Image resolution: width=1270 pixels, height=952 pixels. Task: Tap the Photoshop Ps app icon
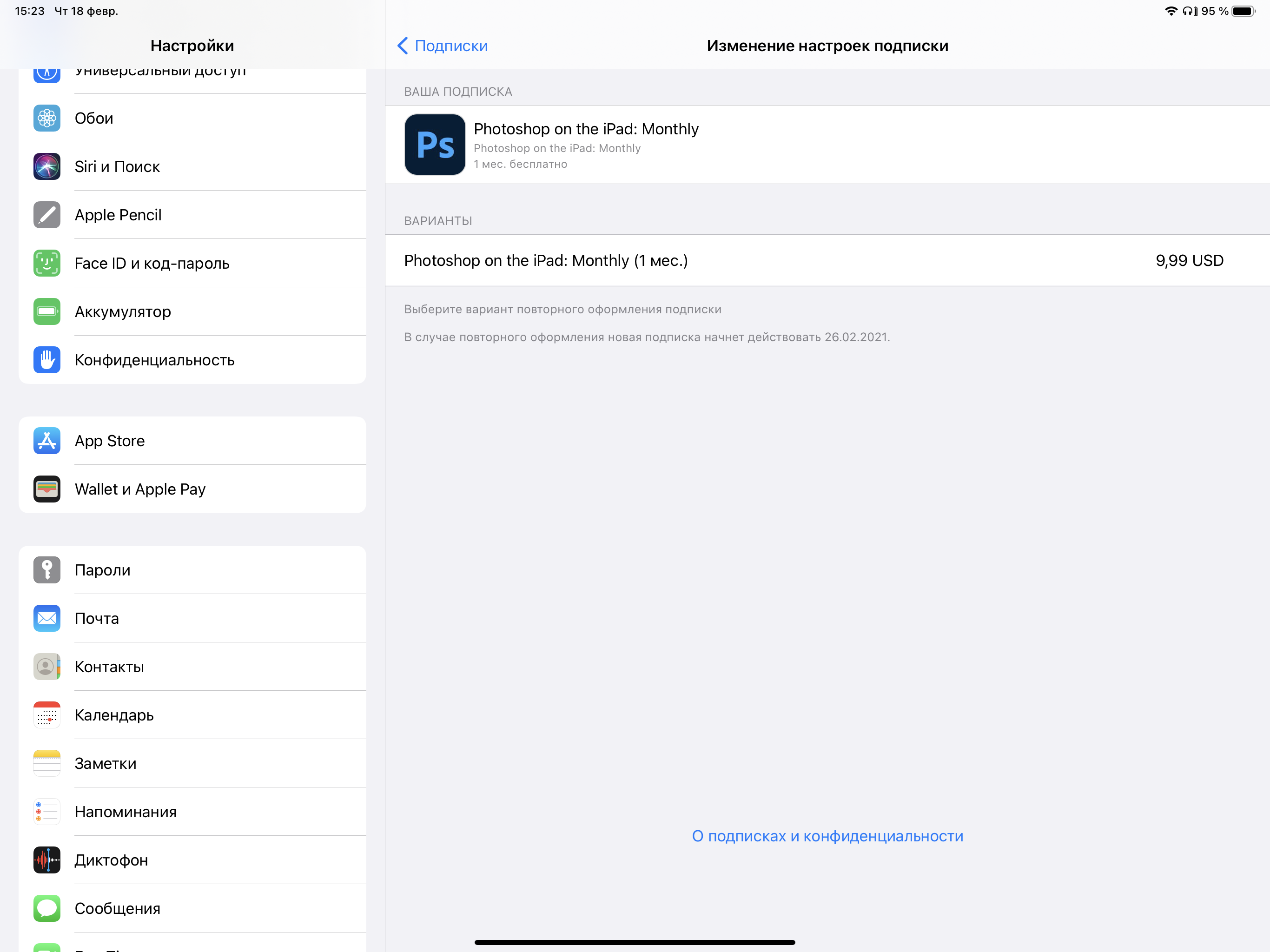(x=435, y=145)
